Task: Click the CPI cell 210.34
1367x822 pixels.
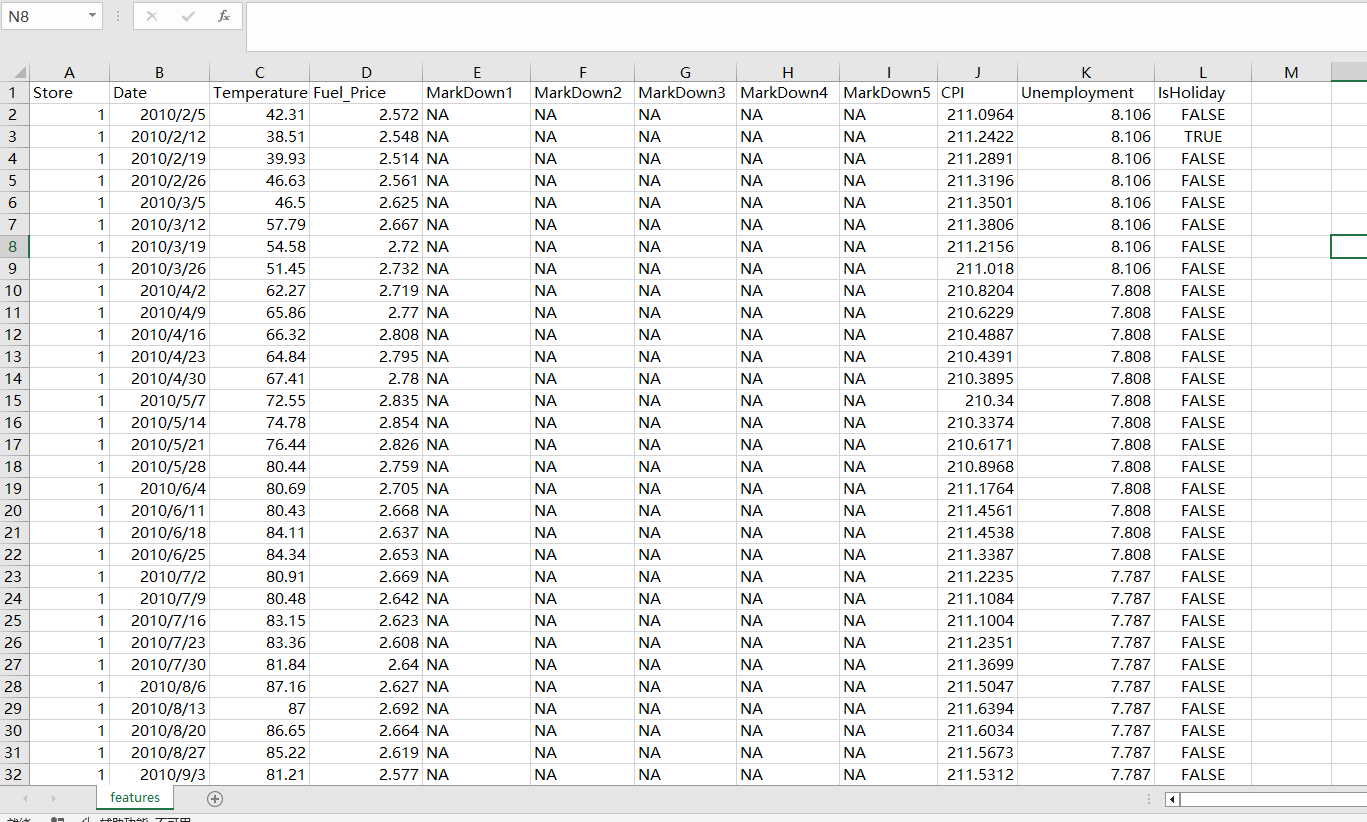Action: 978,400
